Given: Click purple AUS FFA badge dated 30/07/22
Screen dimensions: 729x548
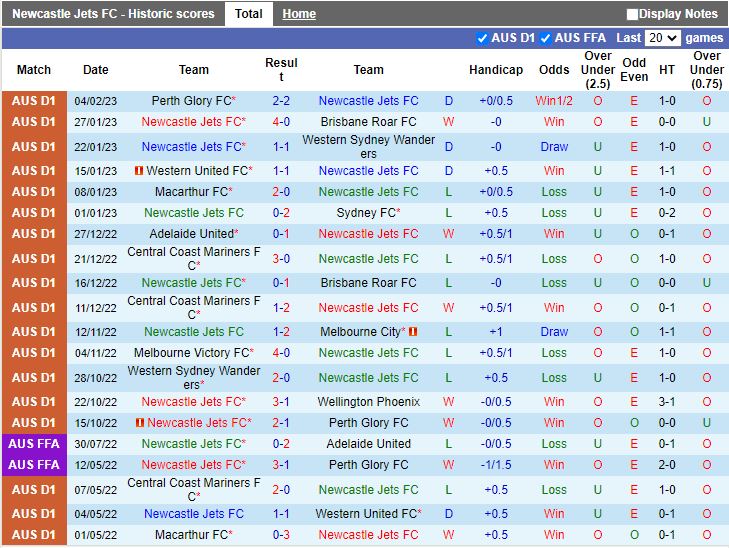Looking at the screenshot, I should [34, 444].
